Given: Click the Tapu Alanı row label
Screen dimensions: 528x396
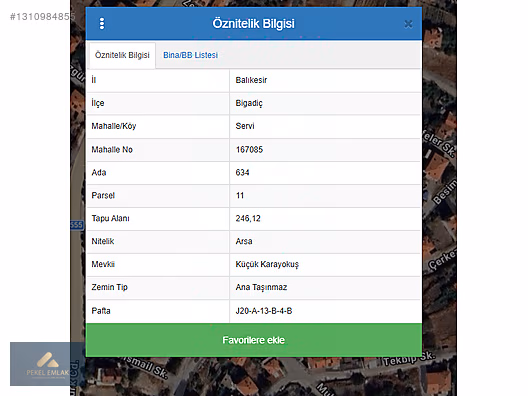Looking at the screenshot, I should click(110, 218).
